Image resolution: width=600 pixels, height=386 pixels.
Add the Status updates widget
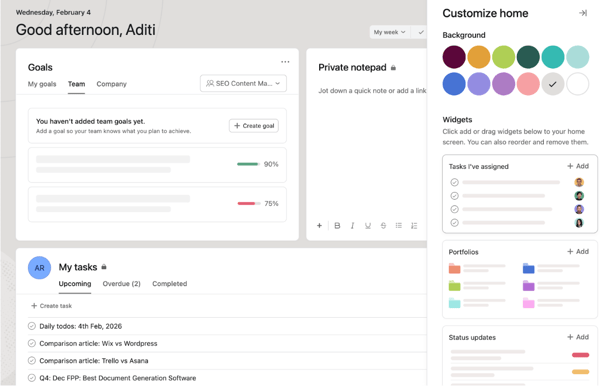pyautogui.click(x=578, y=337)
